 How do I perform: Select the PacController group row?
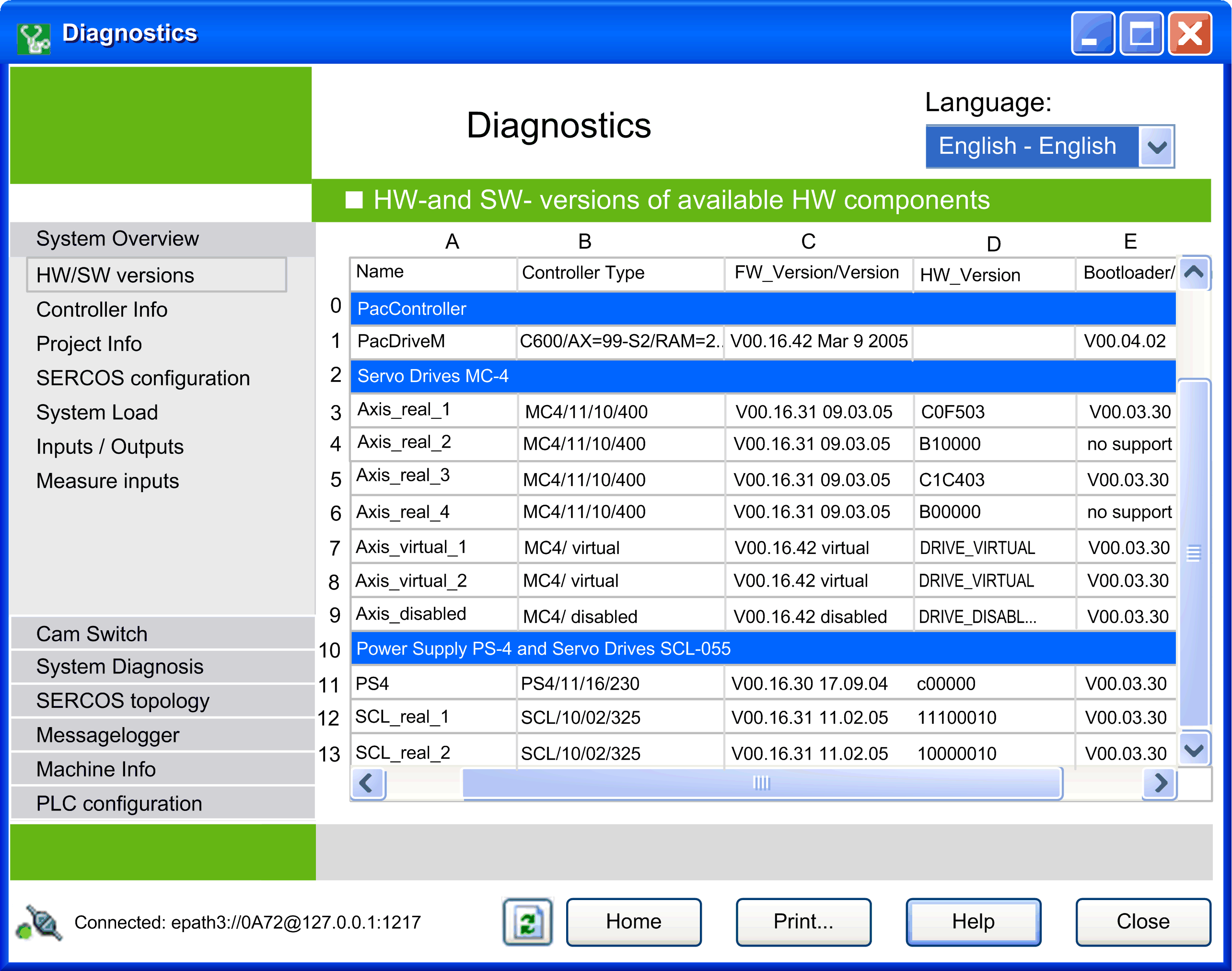pos(763,309)
